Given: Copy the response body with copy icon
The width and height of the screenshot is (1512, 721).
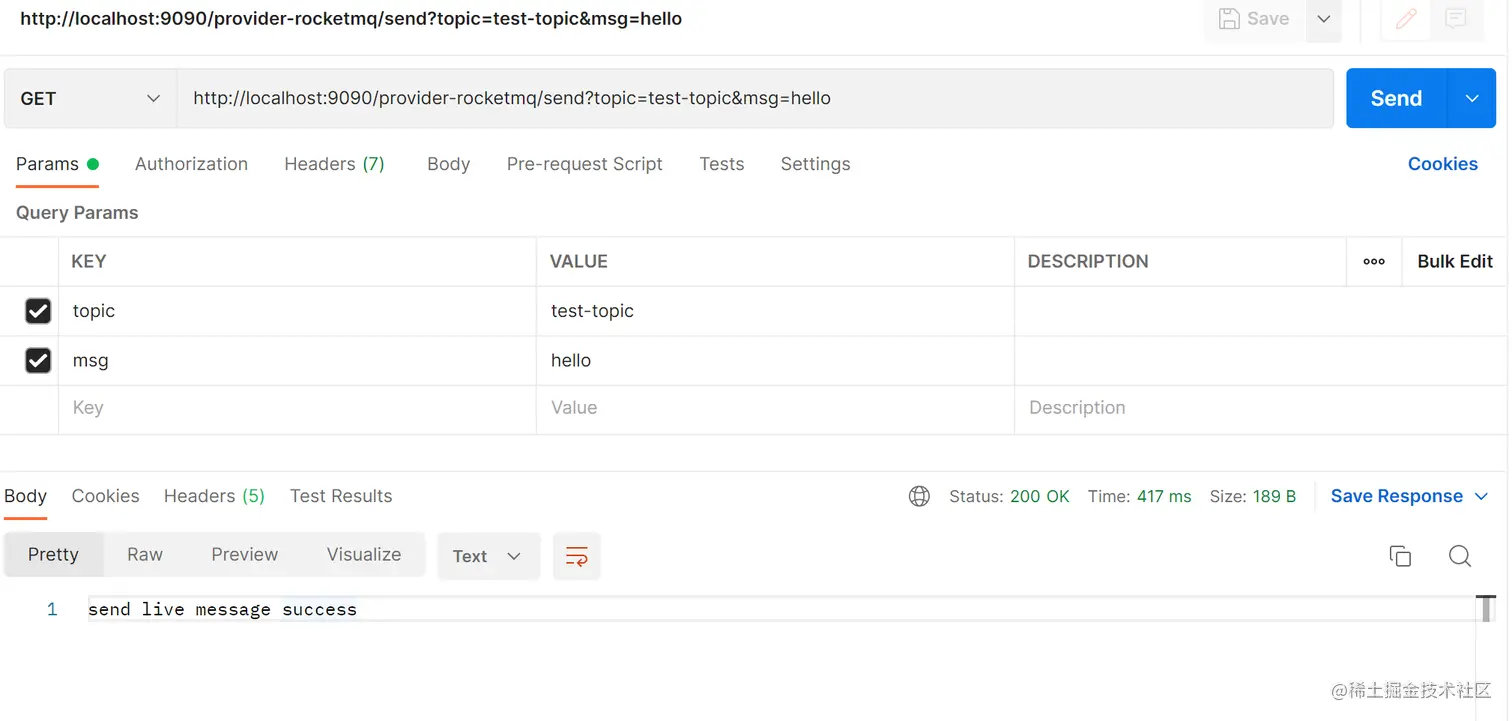Looking at the screenshot, I should [1400, 556].
